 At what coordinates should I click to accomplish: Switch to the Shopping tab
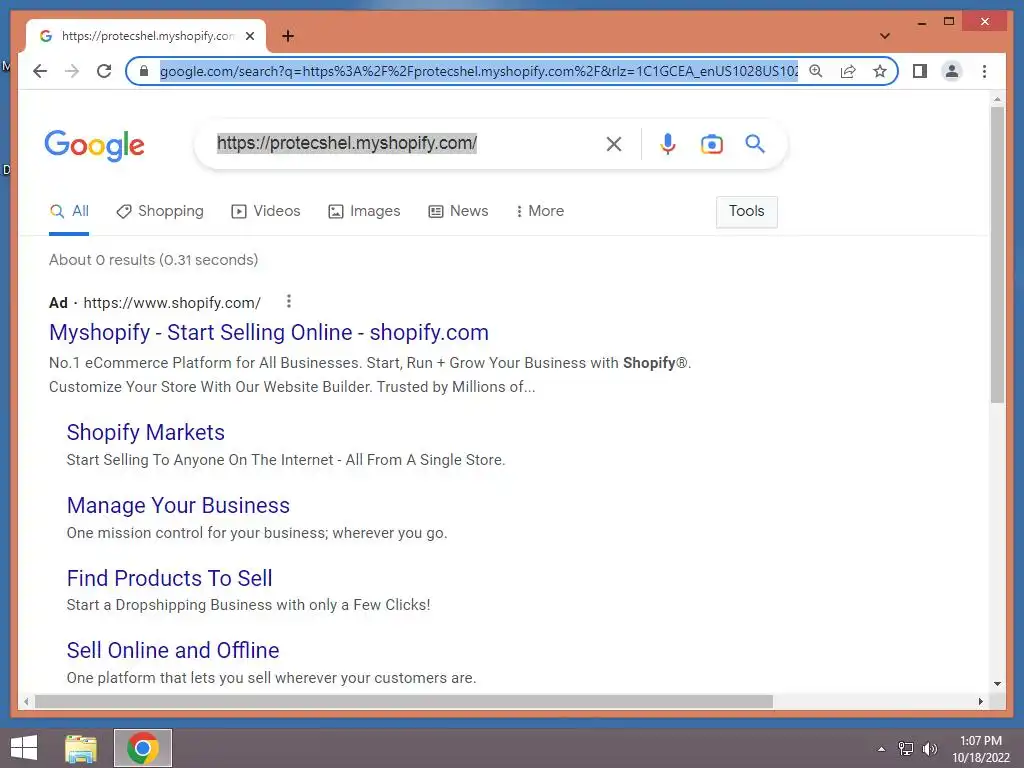point(160,212)
